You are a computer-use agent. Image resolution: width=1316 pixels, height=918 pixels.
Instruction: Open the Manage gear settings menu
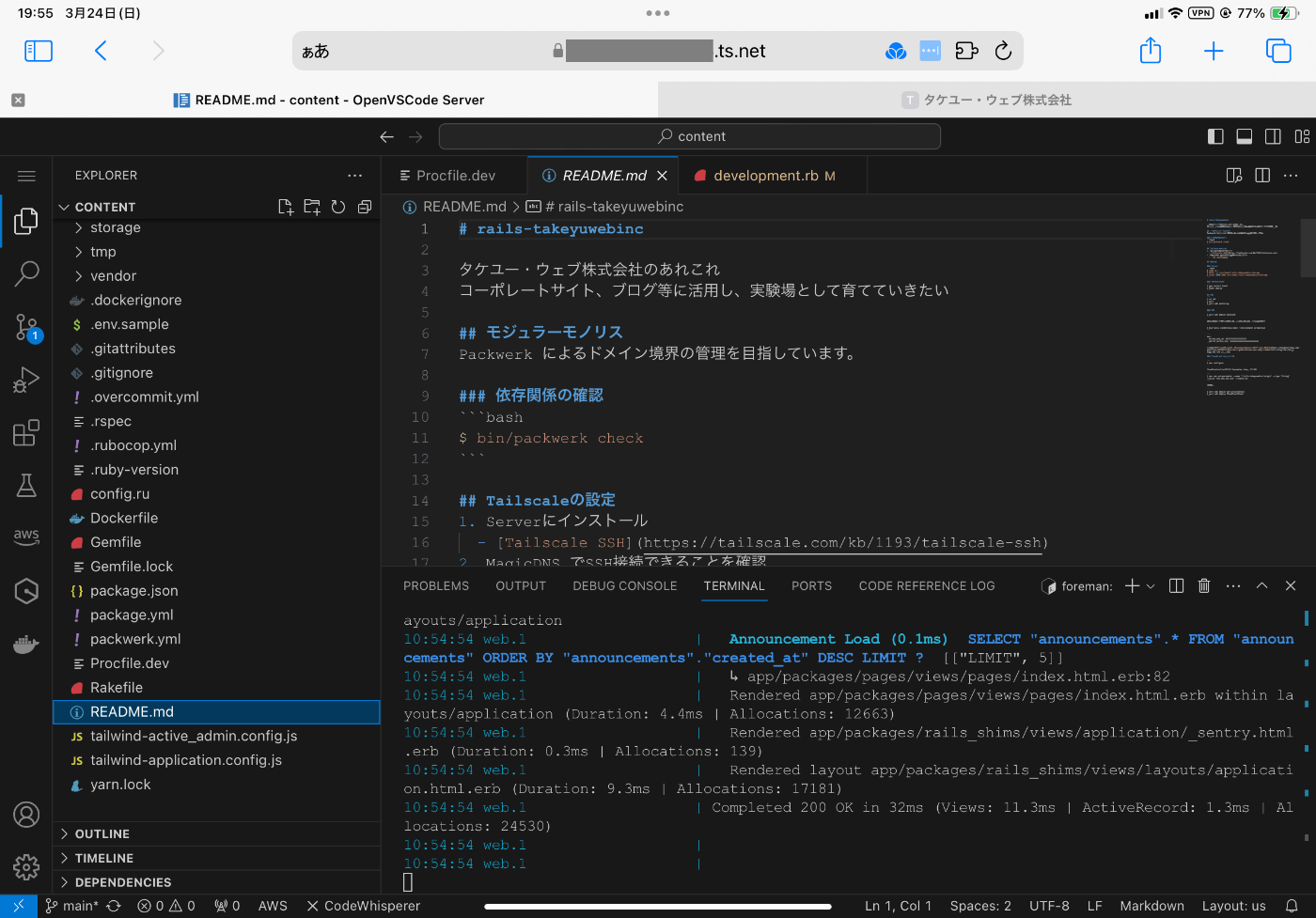26,866
